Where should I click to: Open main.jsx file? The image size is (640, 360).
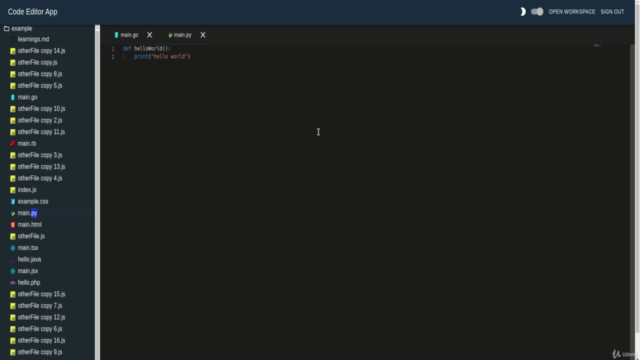click(28, 271)
